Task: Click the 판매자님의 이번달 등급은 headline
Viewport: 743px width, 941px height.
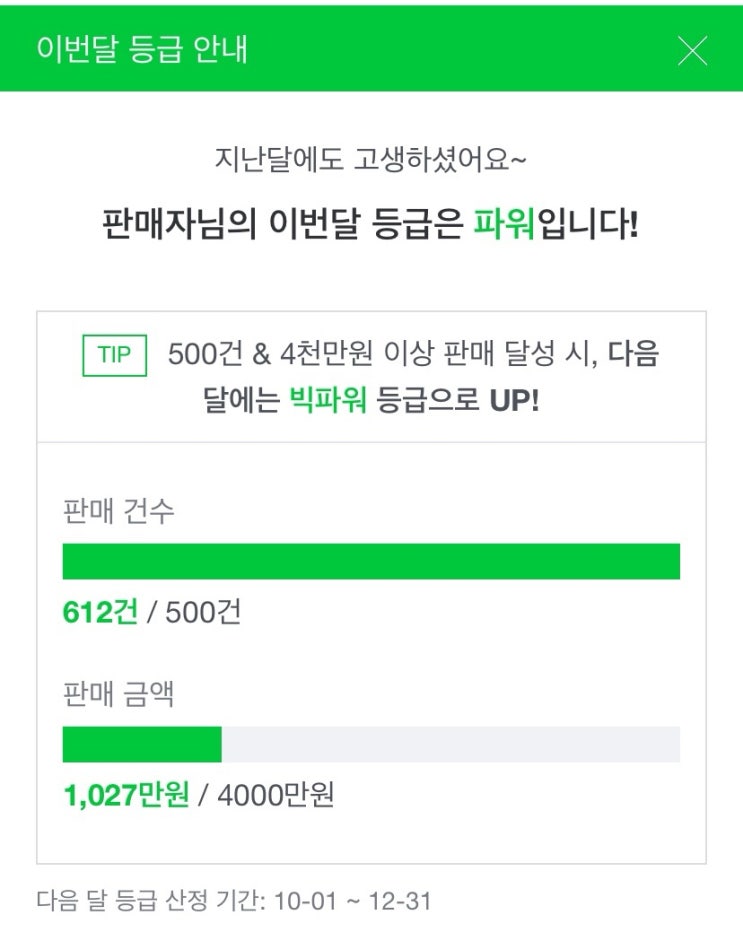Action: pos(283,223)
